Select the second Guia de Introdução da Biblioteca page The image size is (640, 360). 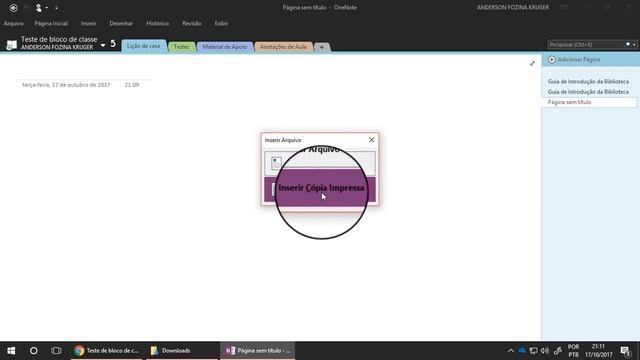(x=588, y=92)
